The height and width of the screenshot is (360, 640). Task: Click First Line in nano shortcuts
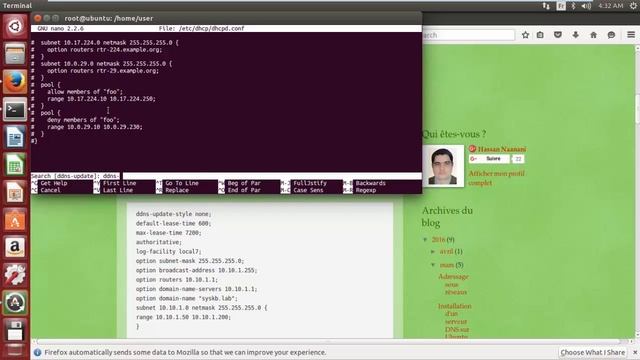click(x=119, y=183)
